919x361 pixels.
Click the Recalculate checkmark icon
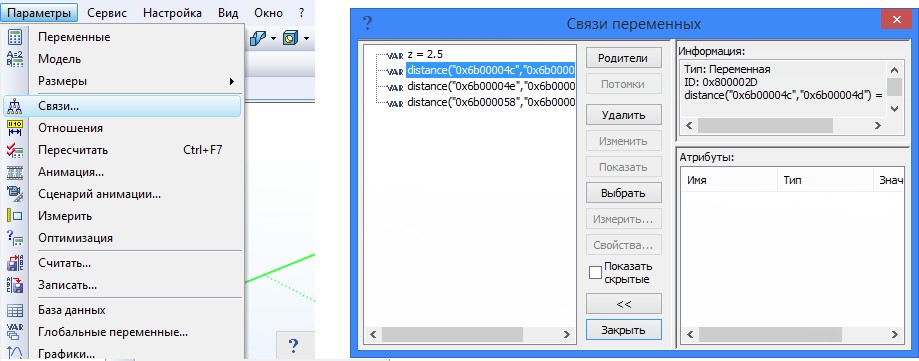(x=15, y=150)
